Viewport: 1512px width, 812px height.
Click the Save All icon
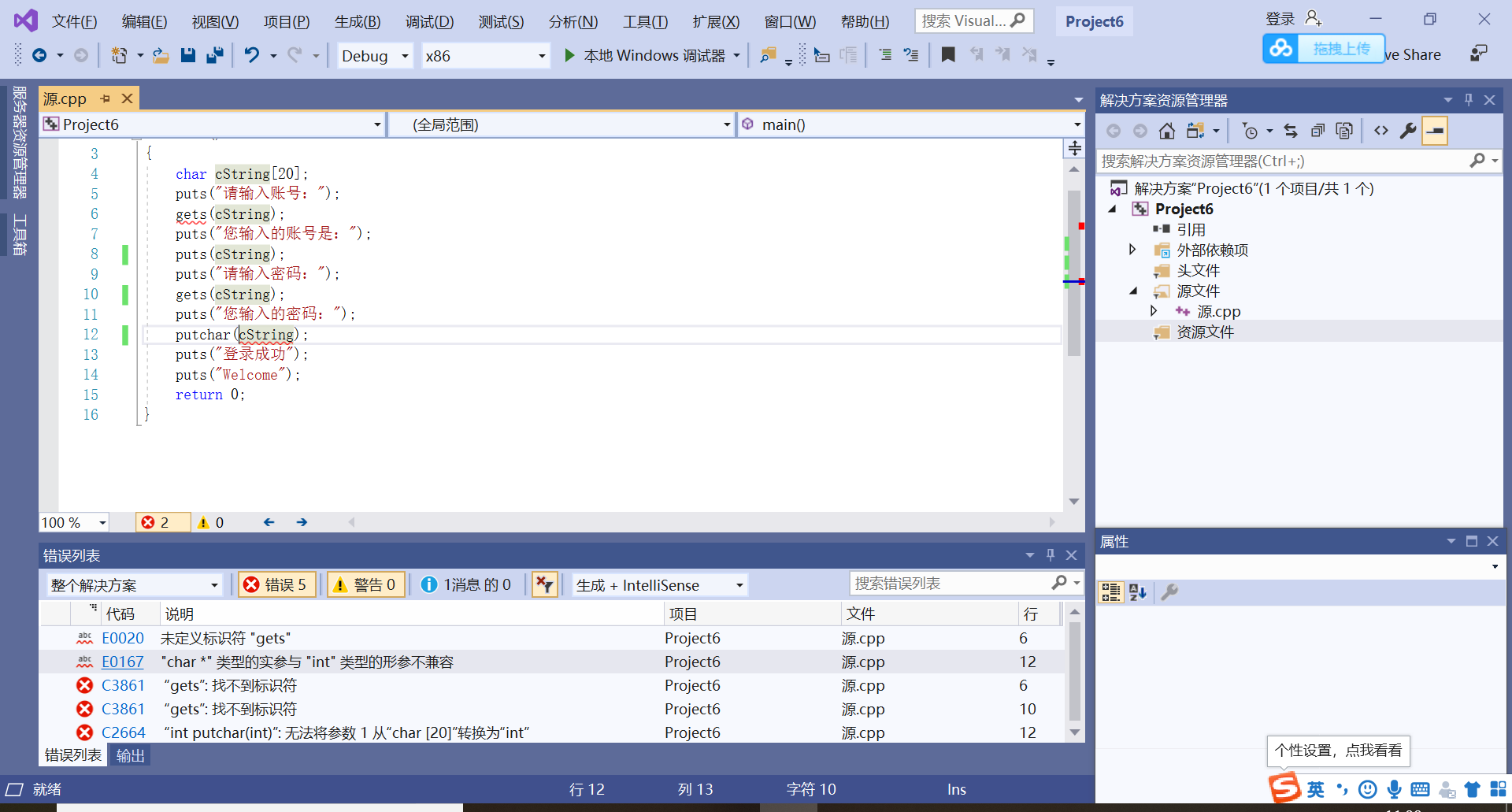pos(214,55)
